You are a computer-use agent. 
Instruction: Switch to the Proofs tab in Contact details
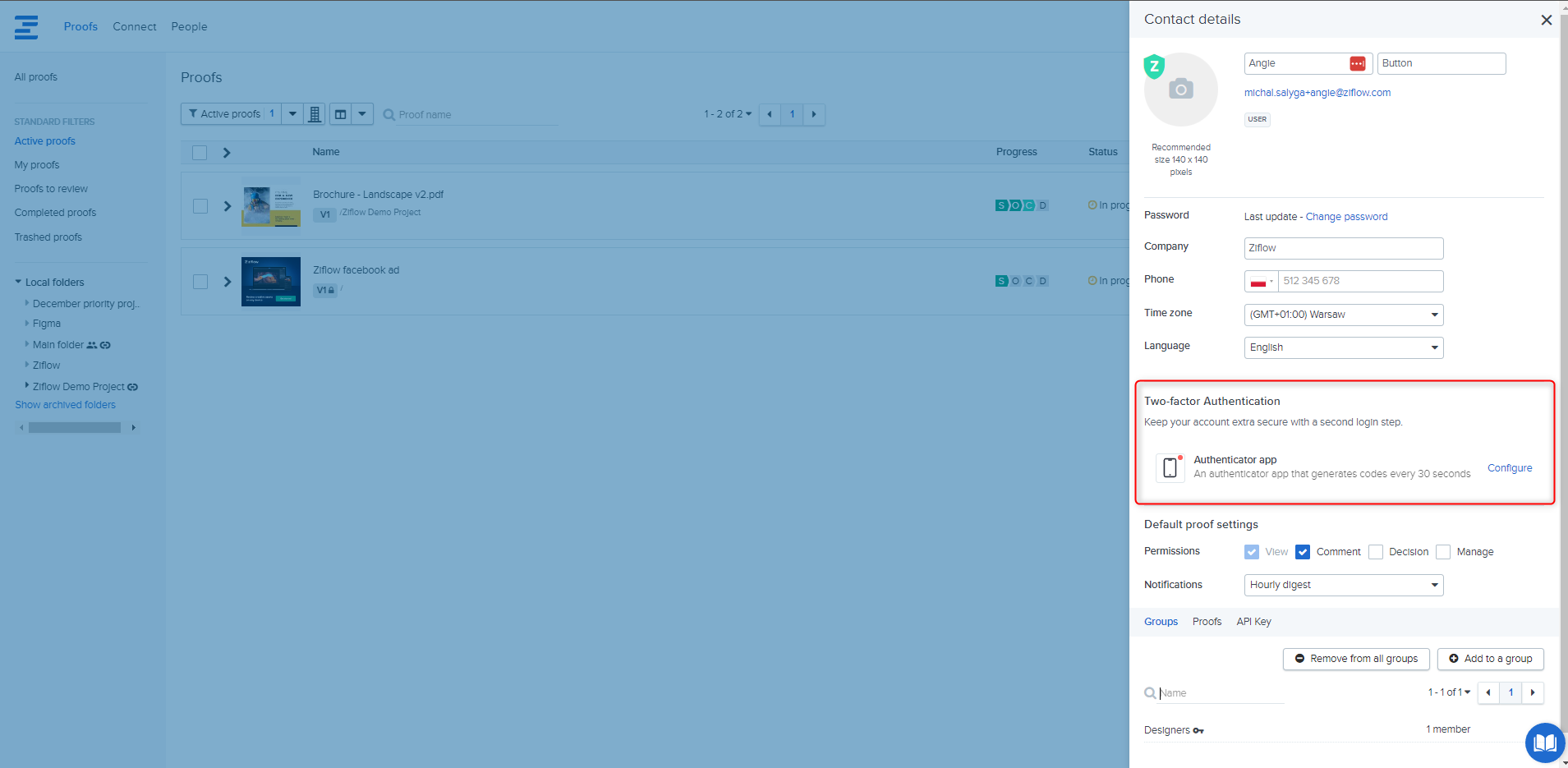click(1207, 622)
